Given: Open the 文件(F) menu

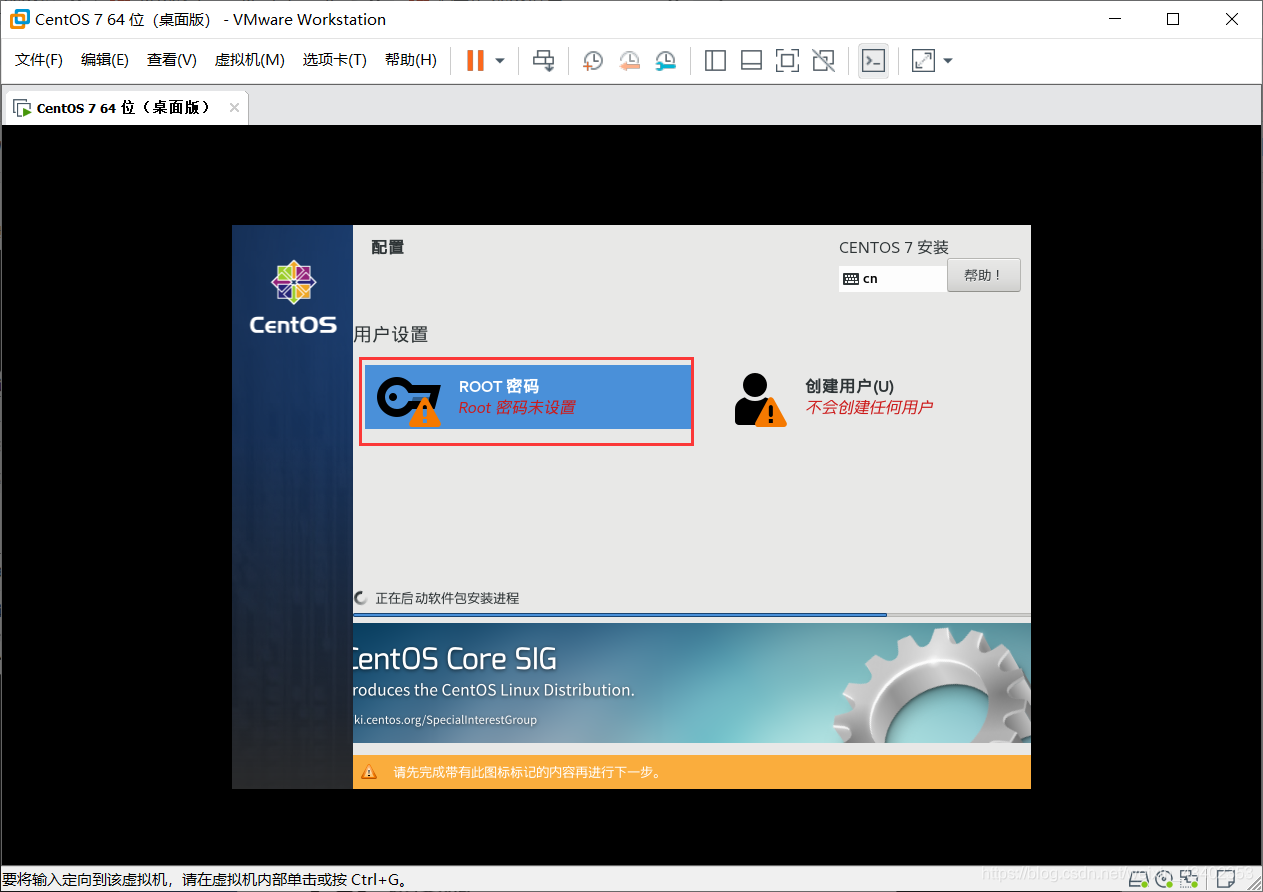Looking at the screenshot, I should coord(39,60).
